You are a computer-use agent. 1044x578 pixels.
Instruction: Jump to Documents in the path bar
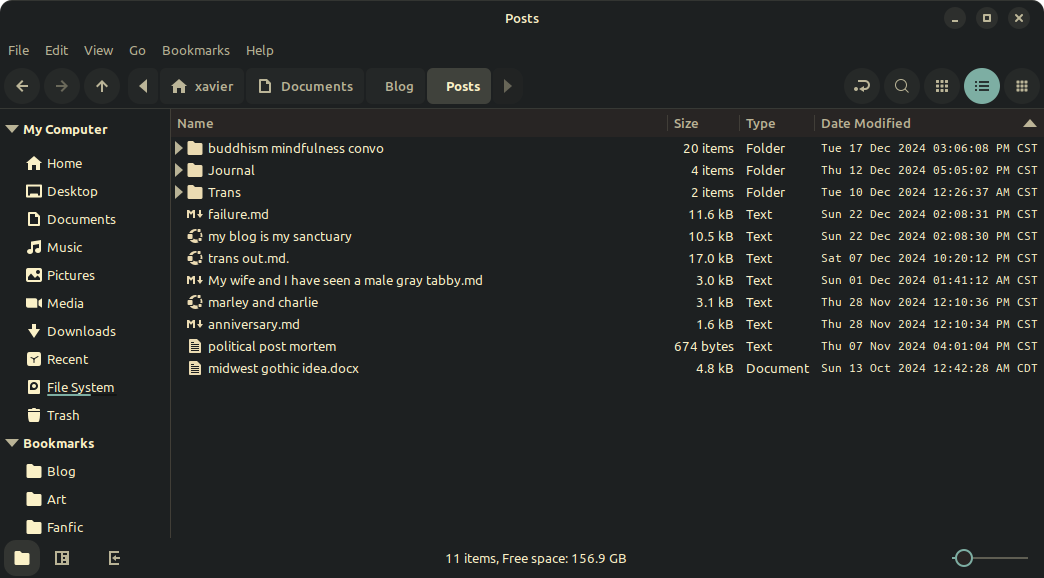coord(306,86)
